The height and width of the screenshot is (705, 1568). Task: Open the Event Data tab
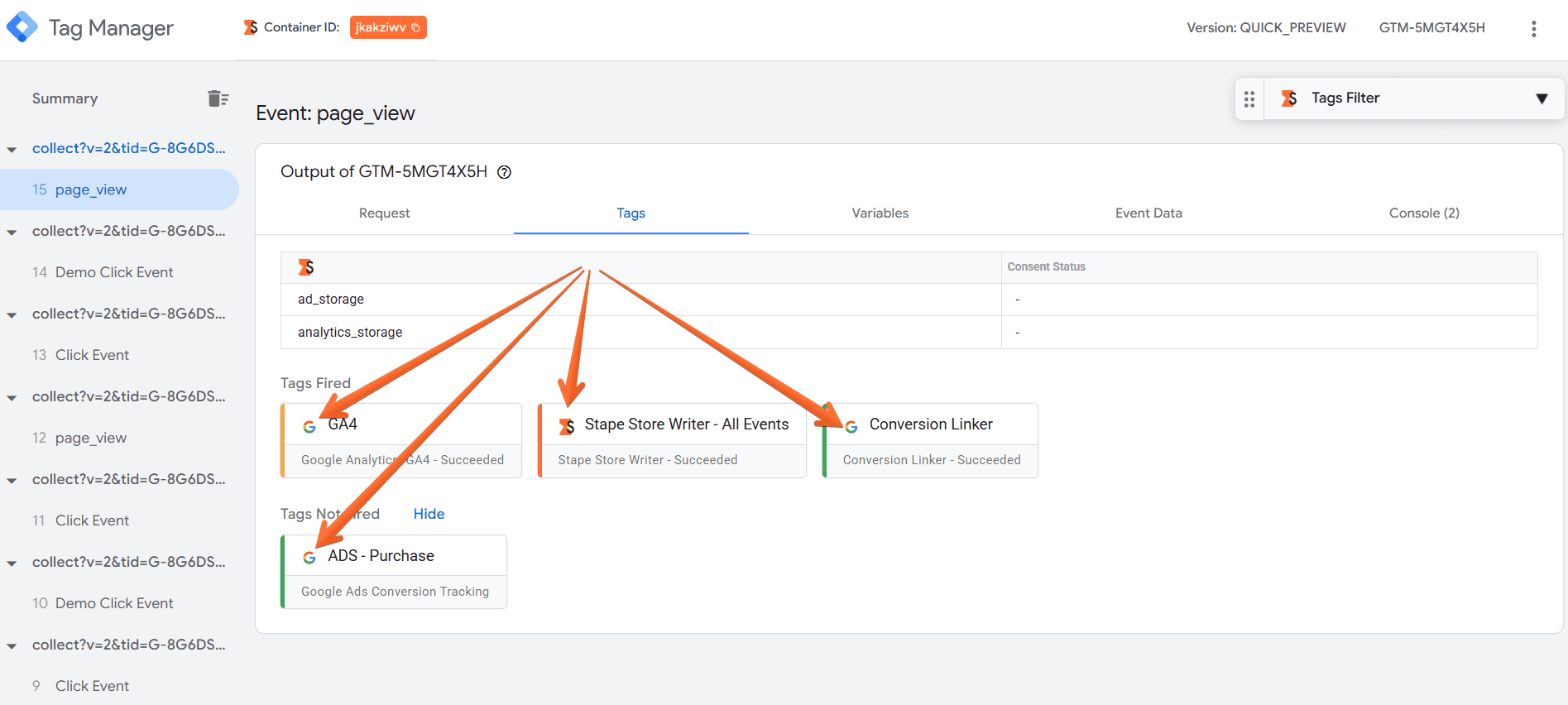coord(1148,213)
